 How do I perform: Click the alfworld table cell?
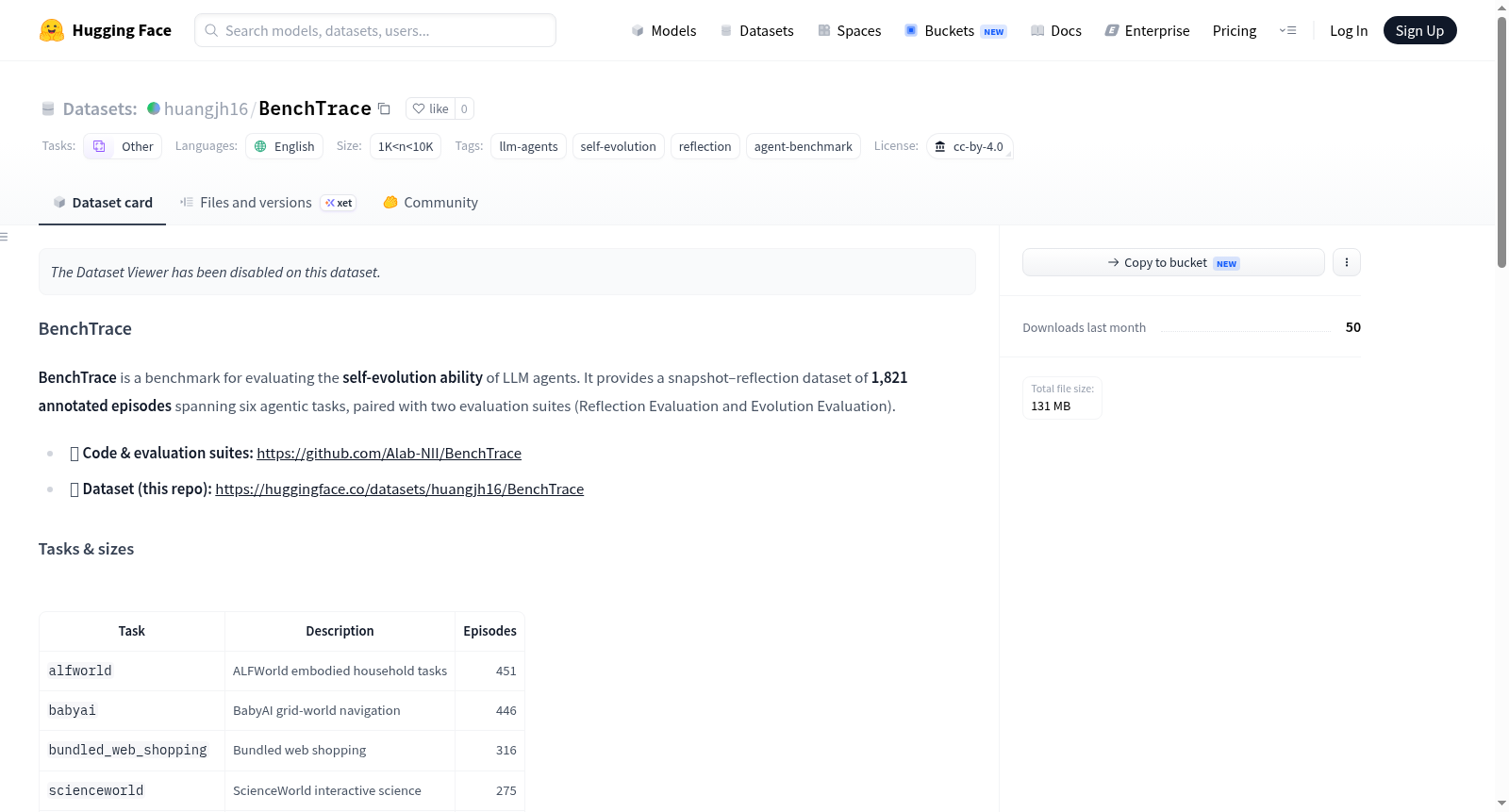tap(131, 671)
